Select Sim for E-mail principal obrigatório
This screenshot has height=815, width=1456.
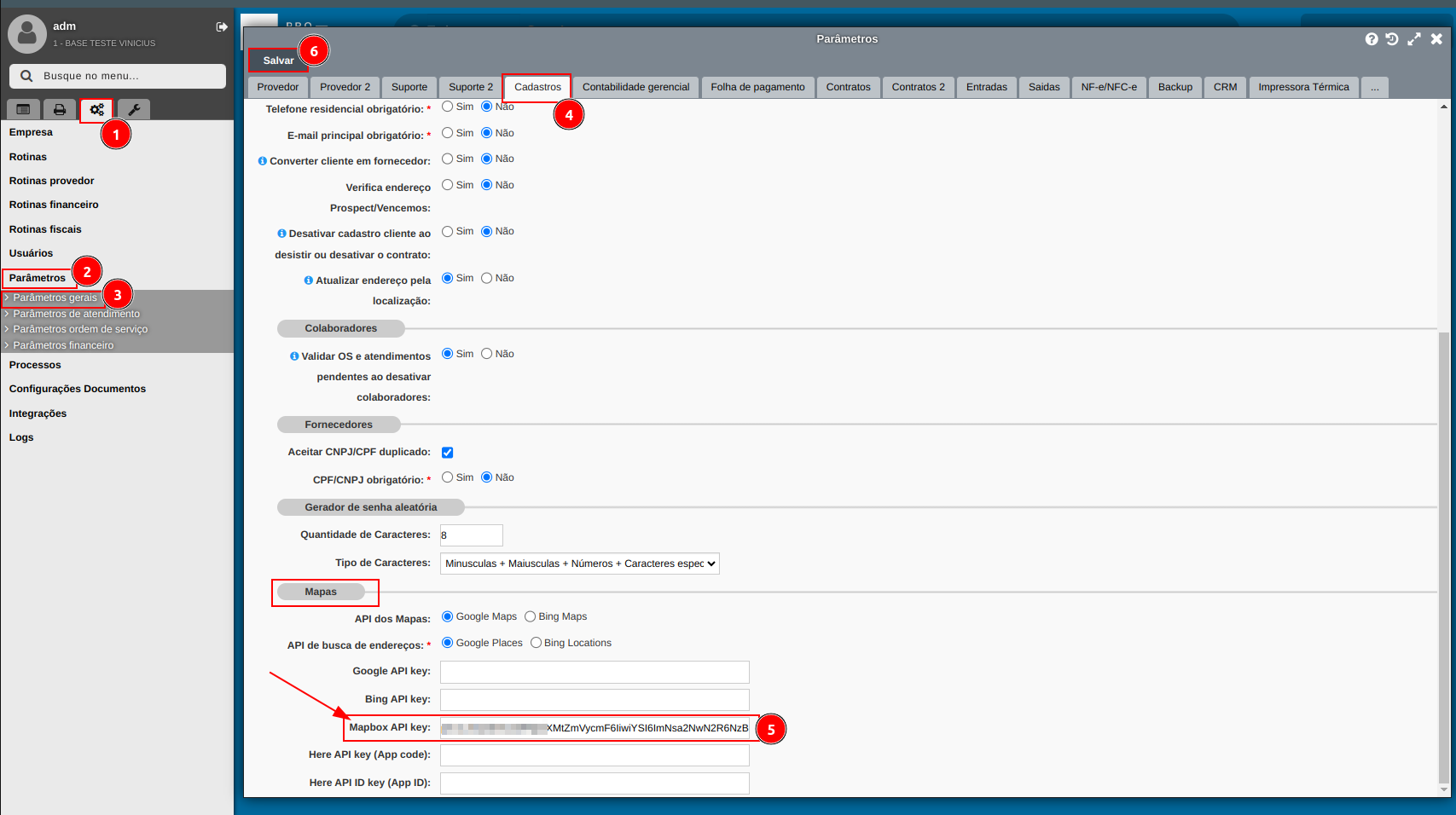(447, 133)
